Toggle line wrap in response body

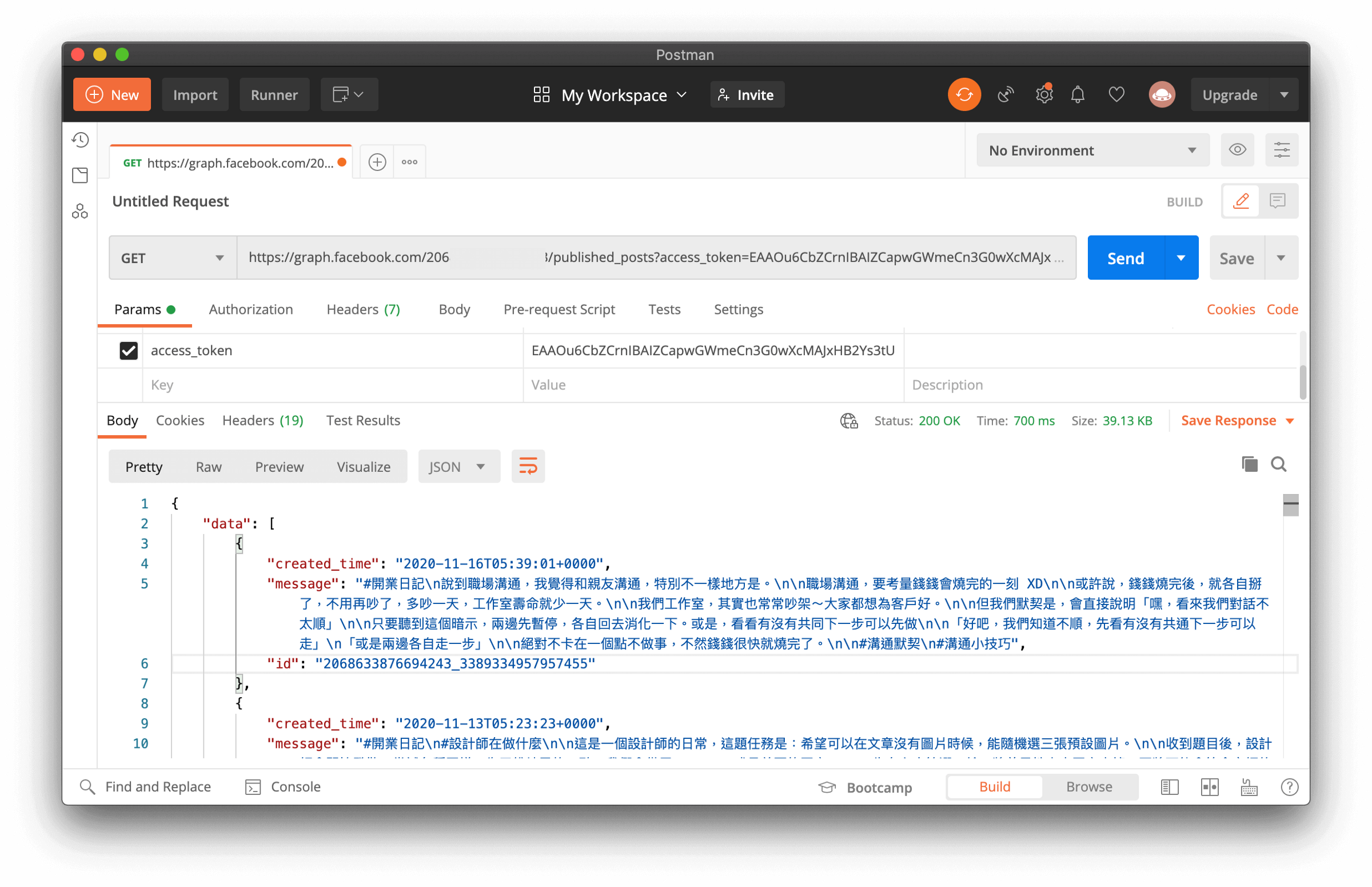[x=528, y=466]
